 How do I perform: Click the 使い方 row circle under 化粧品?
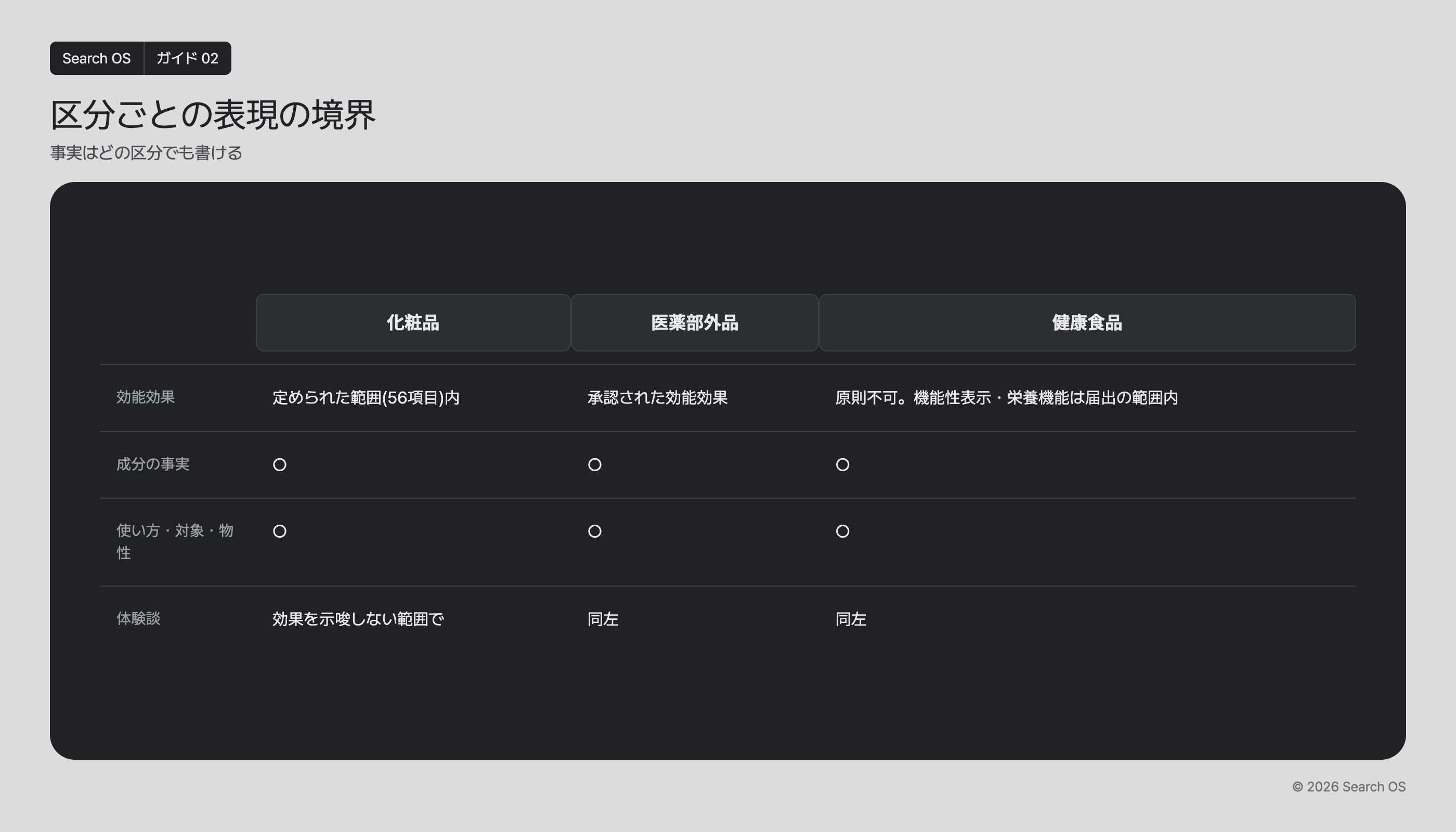tap(279, 531)
